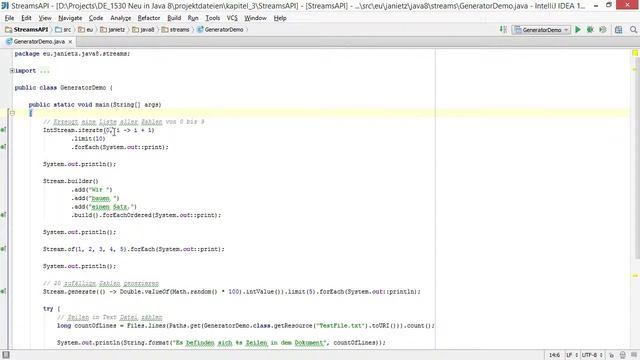Expand the collapsed import statements
Viewport: 640px width, 360px height.
[12, 71]
